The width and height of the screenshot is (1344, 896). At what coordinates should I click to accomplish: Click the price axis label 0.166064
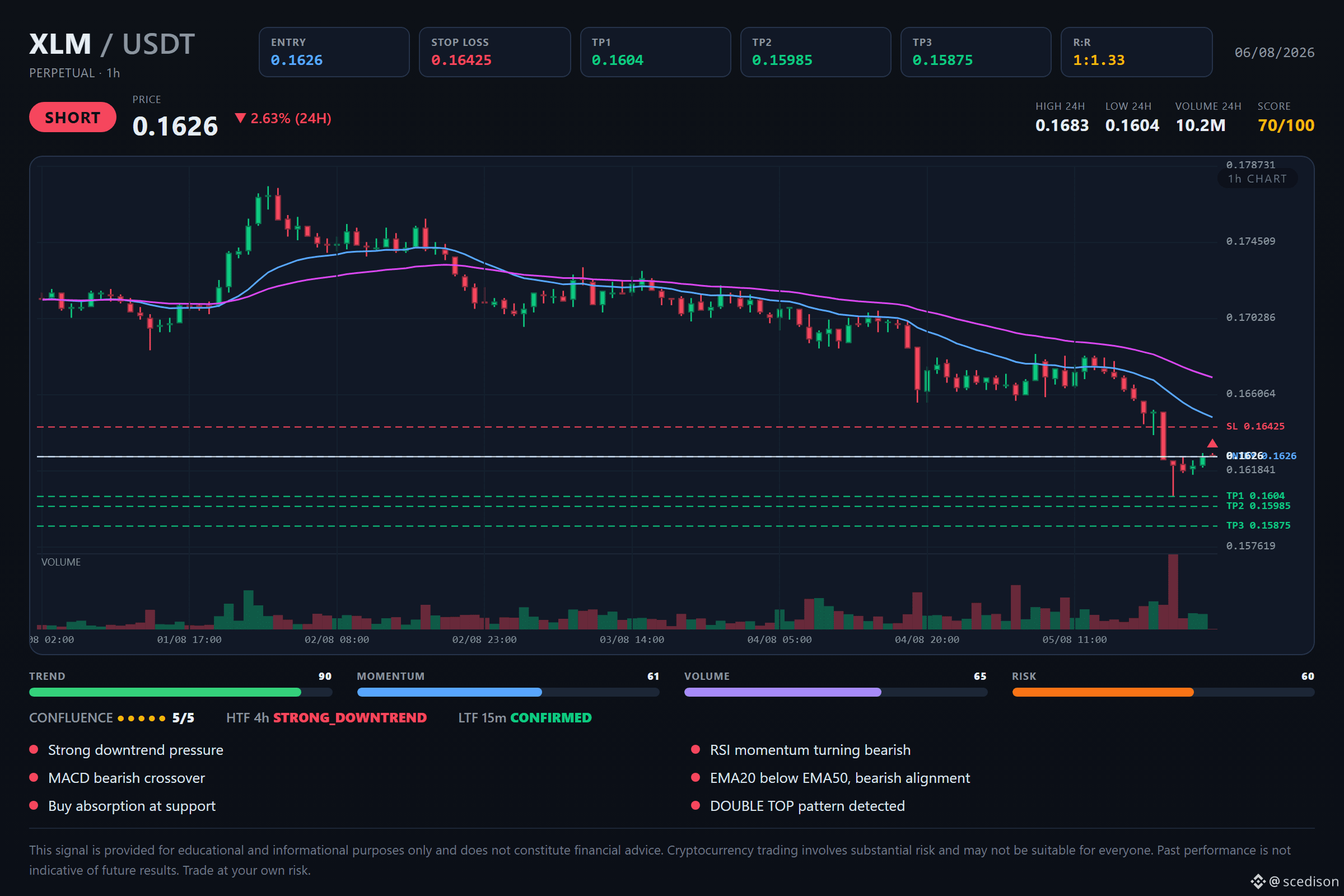coord(1250,394)
